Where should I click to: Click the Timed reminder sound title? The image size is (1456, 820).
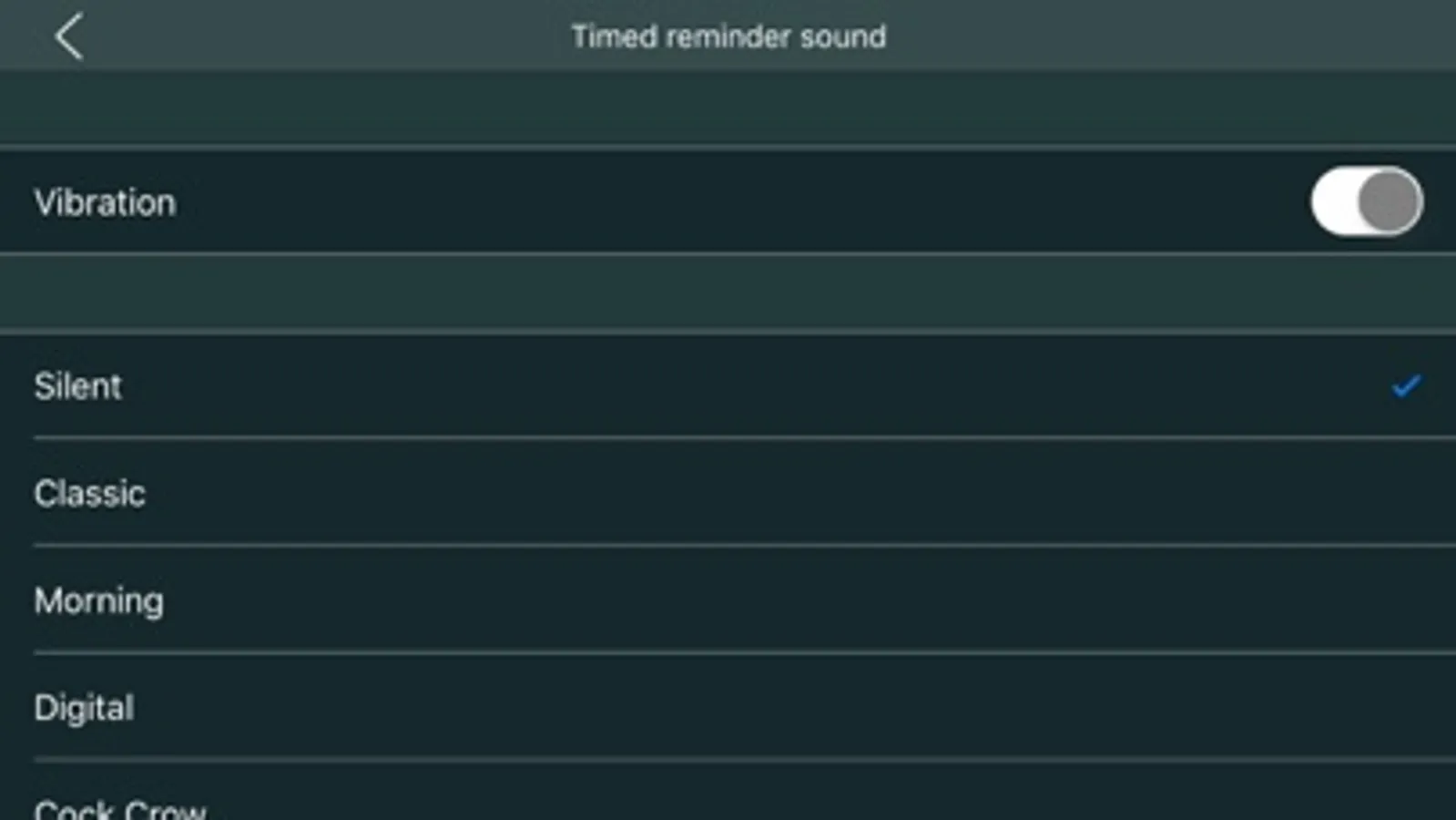[x=728, y=36]
